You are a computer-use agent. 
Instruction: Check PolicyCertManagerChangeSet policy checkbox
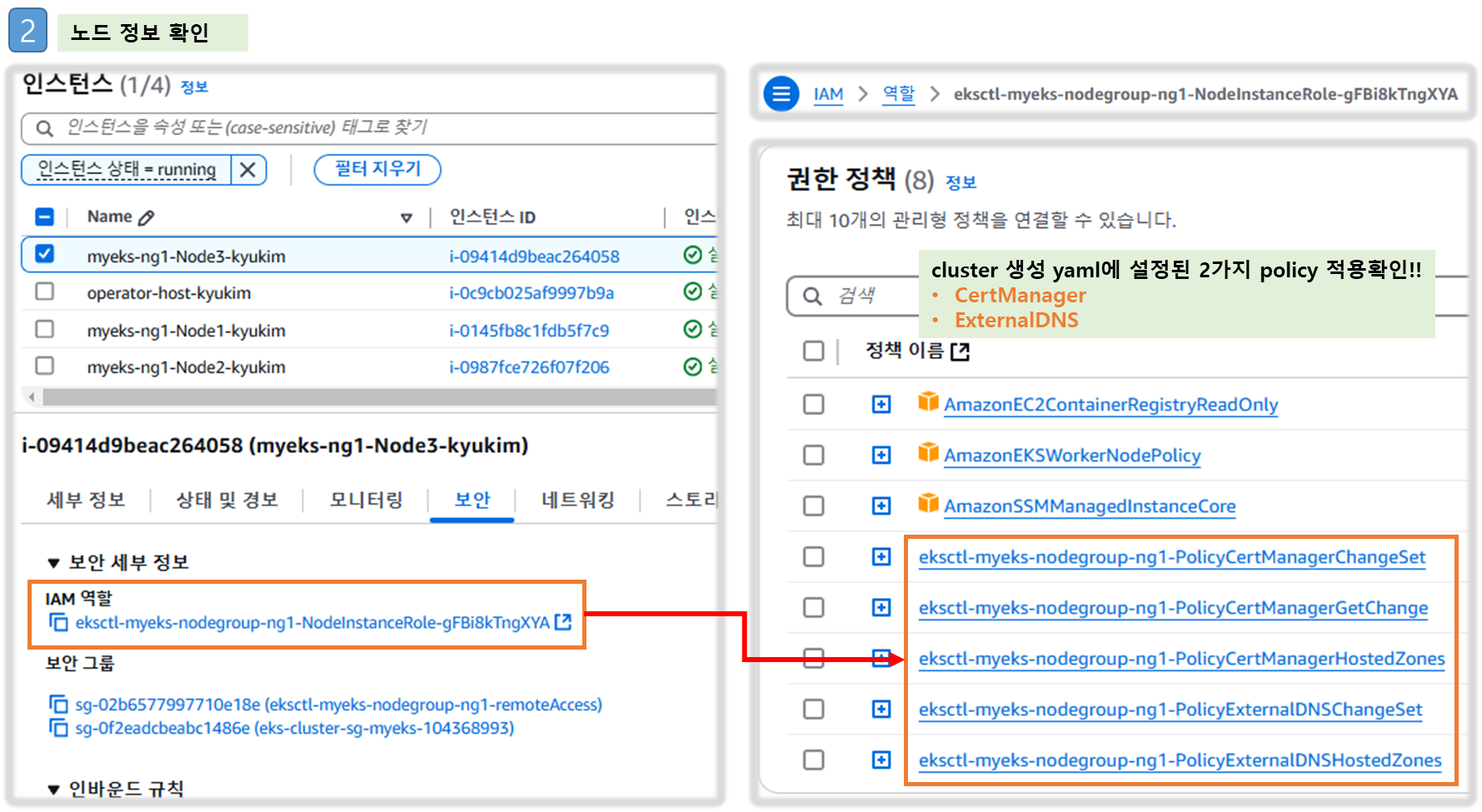pyautogui.click(x=814, y=556)
